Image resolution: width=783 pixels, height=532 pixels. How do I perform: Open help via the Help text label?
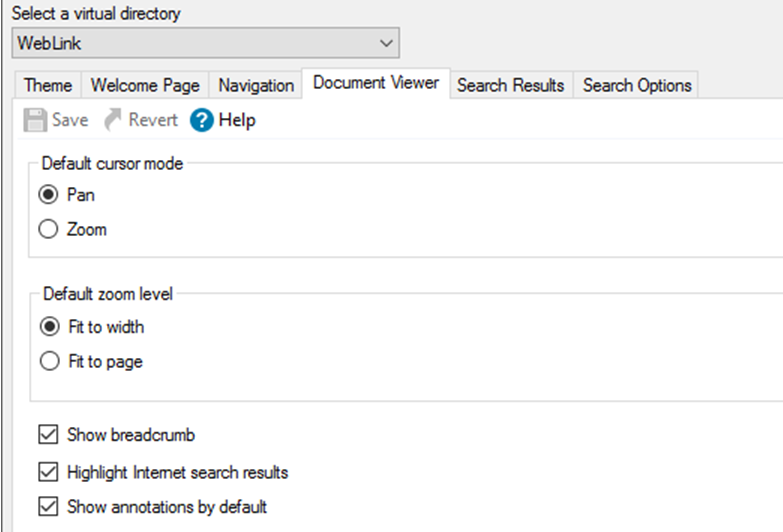tap(237, 120)
